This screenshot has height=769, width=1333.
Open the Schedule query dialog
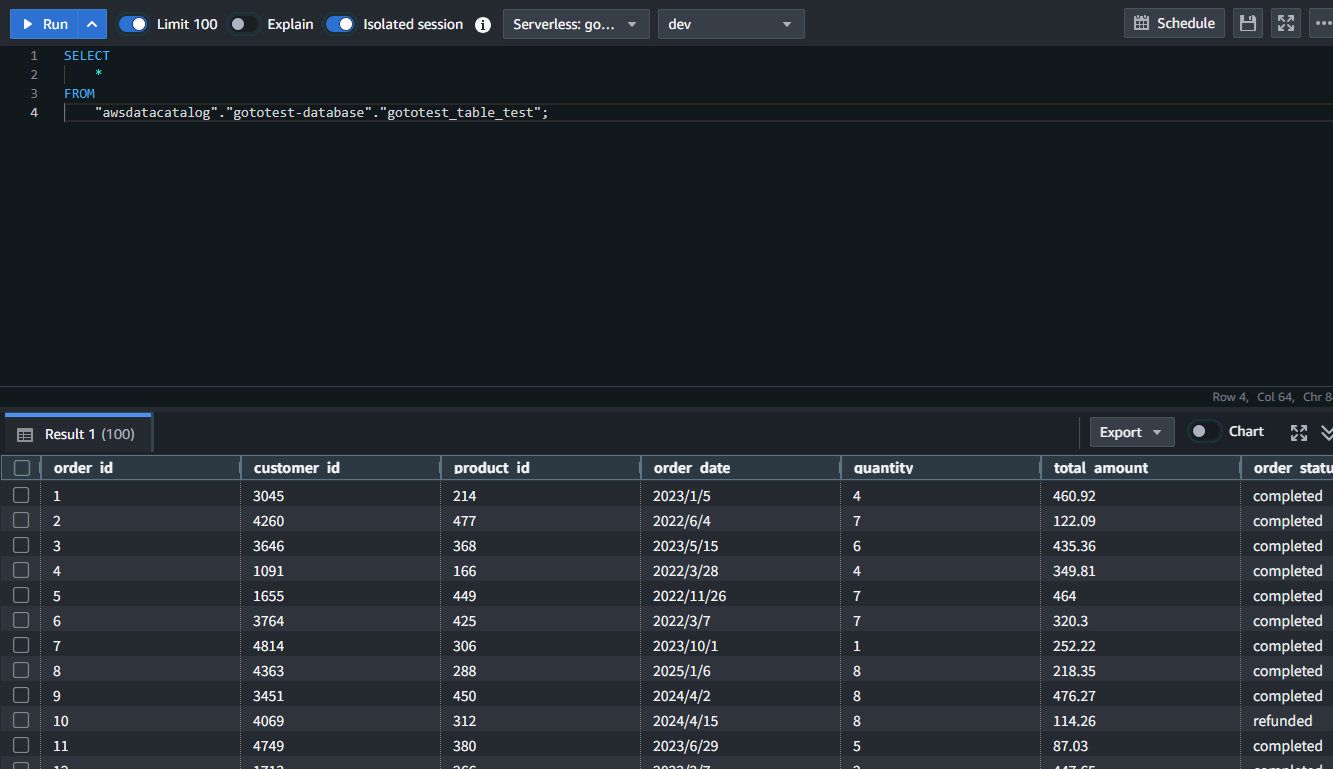tap(1174, 23)
